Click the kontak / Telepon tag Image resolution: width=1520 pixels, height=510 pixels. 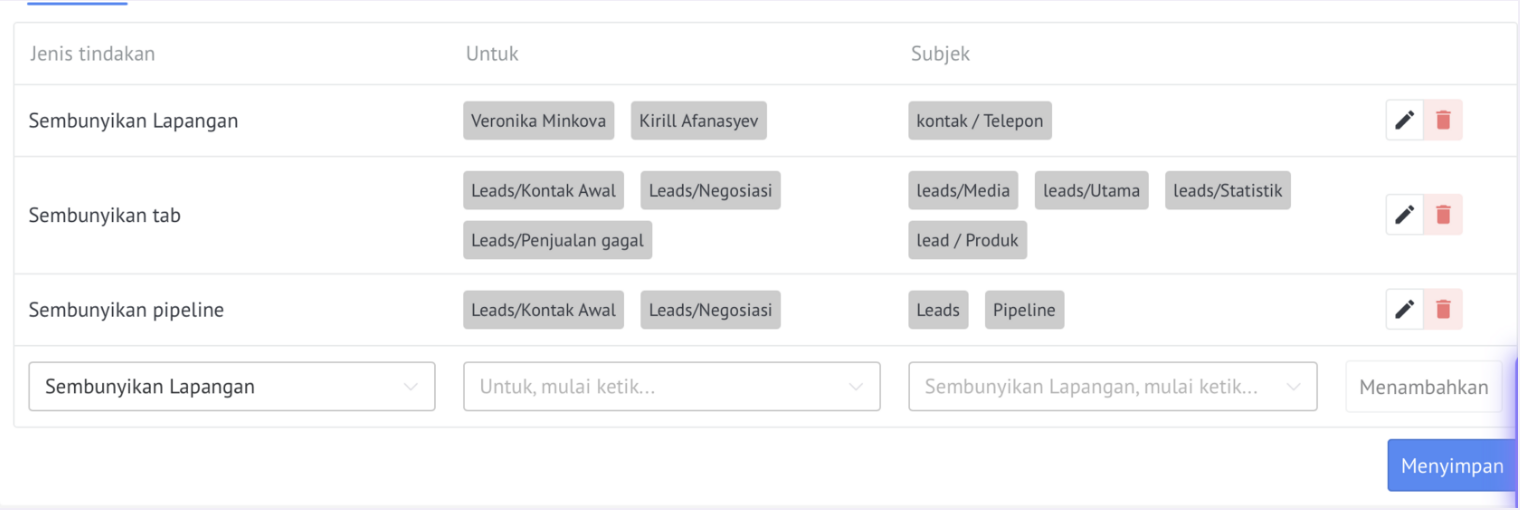[x=980, y=121]
